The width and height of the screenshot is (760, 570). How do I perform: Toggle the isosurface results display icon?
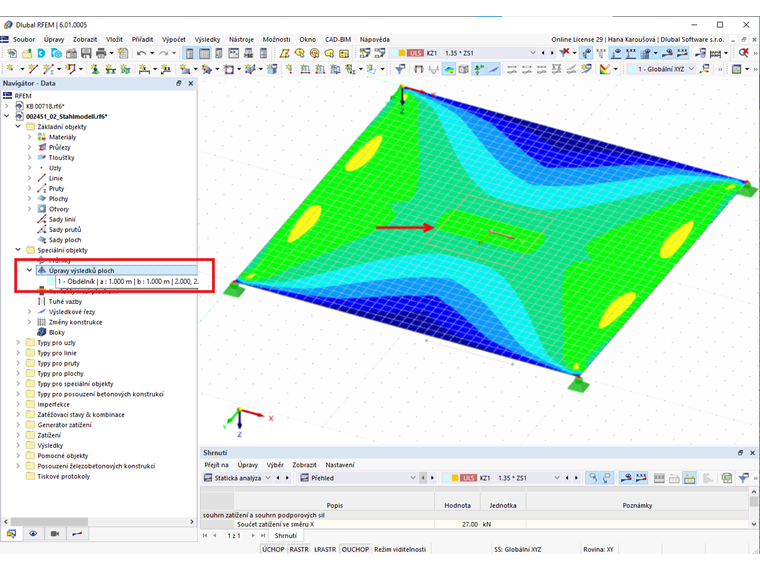coord(449,69)
